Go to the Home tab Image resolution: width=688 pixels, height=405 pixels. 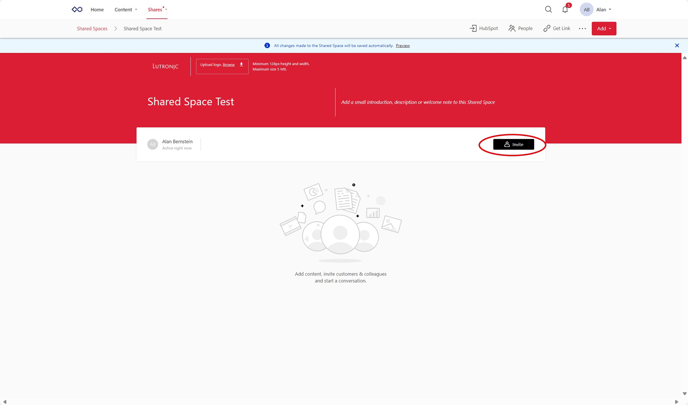pos(97,10)
